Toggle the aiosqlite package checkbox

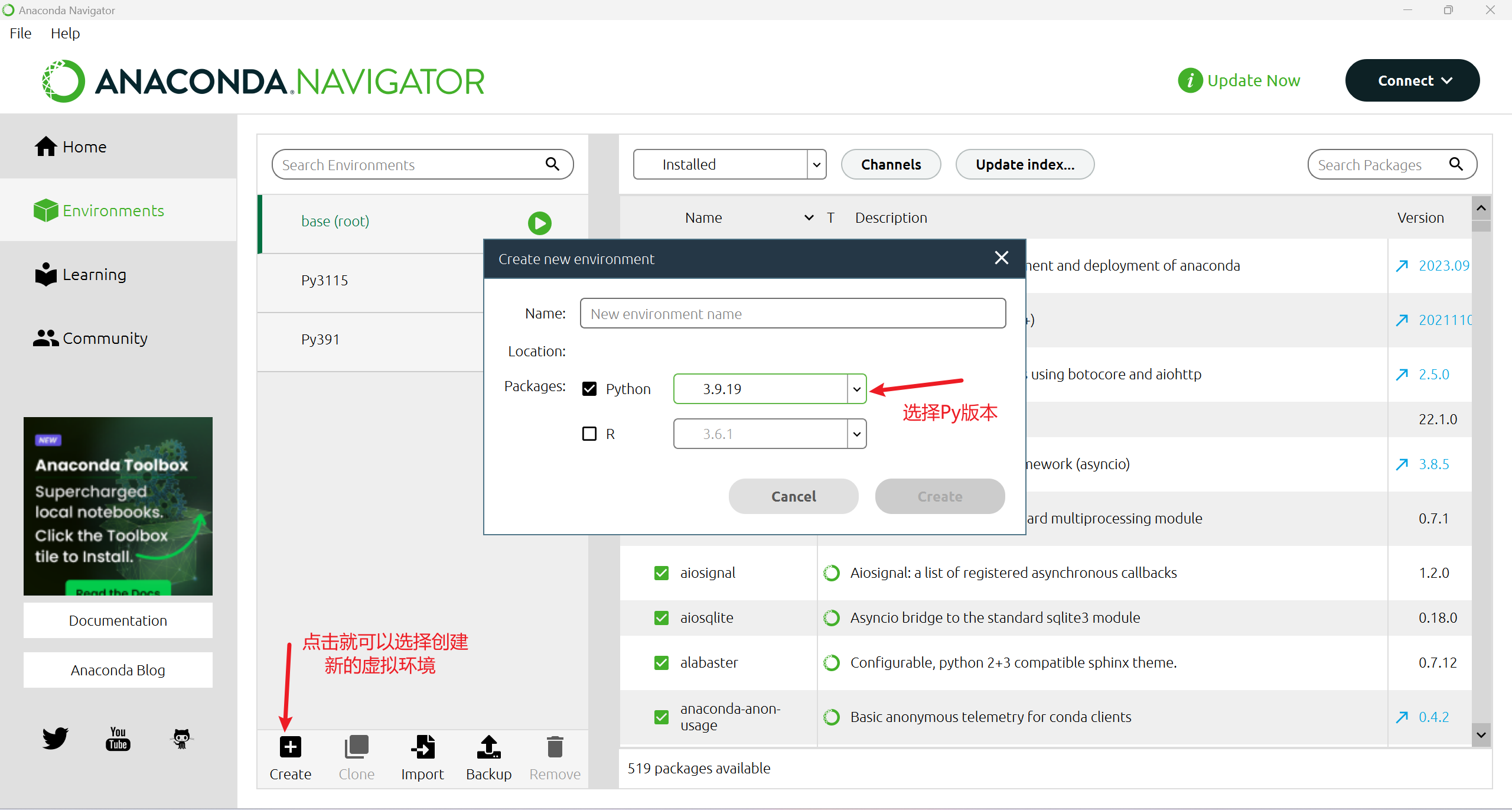tap(661, 618)
